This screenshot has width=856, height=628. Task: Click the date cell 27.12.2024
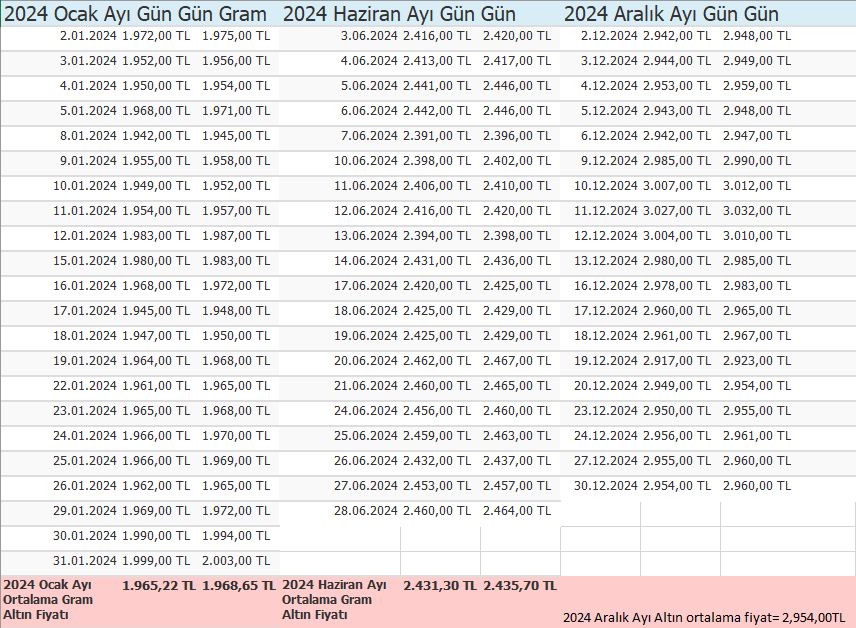coord(606,461)
